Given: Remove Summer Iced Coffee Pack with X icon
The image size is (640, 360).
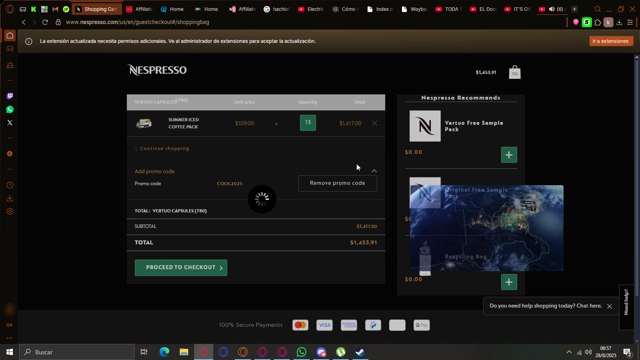Looking at the screenshot, I should click(374, 123).
